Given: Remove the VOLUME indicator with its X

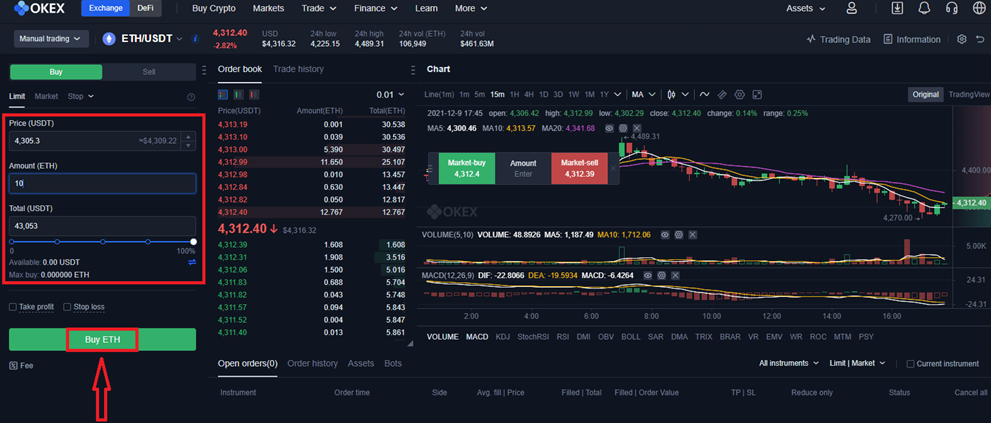Looking at the screenshot, I should tap(692, 235).
